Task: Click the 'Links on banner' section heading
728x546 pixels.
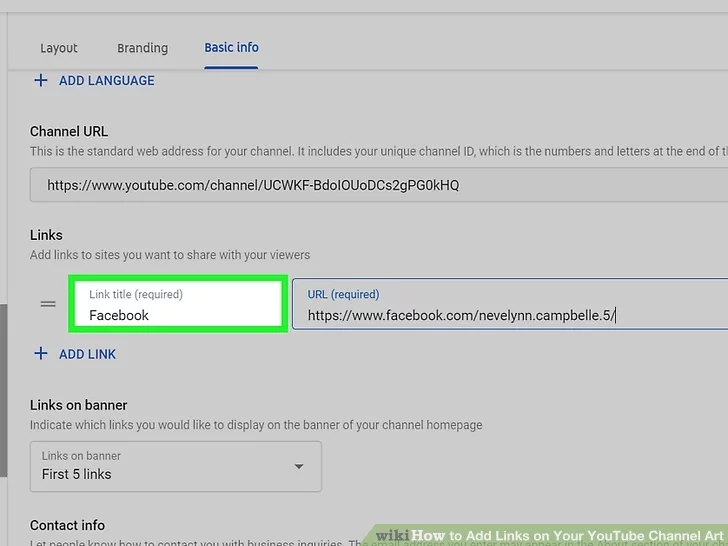Action: click(x=78, y=405)
